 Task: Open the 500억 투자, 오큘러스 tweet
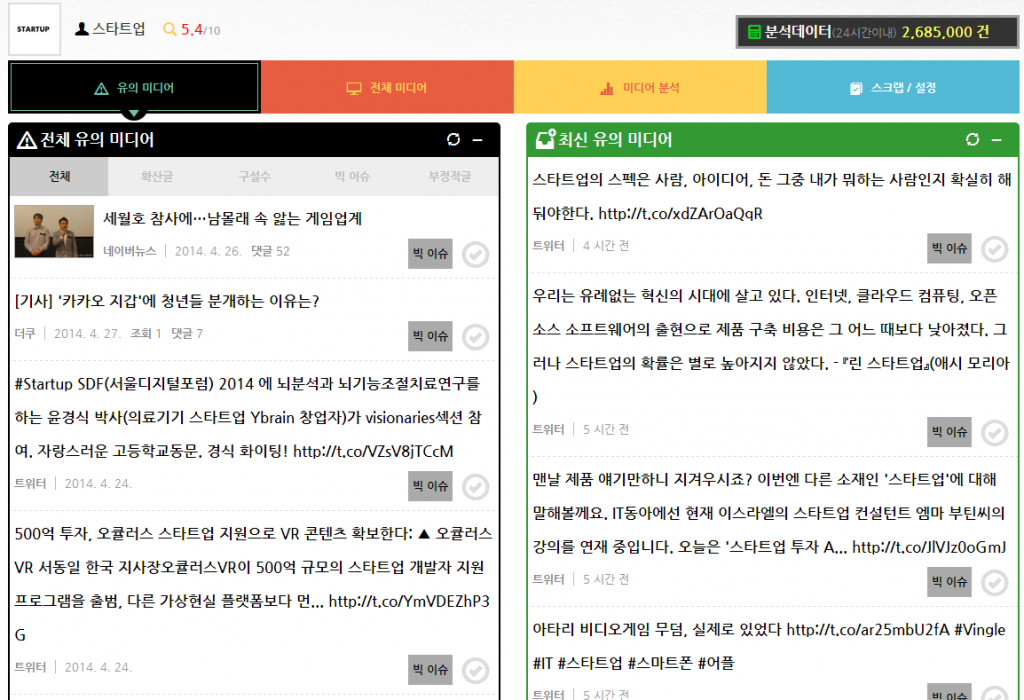pos(253,584)
